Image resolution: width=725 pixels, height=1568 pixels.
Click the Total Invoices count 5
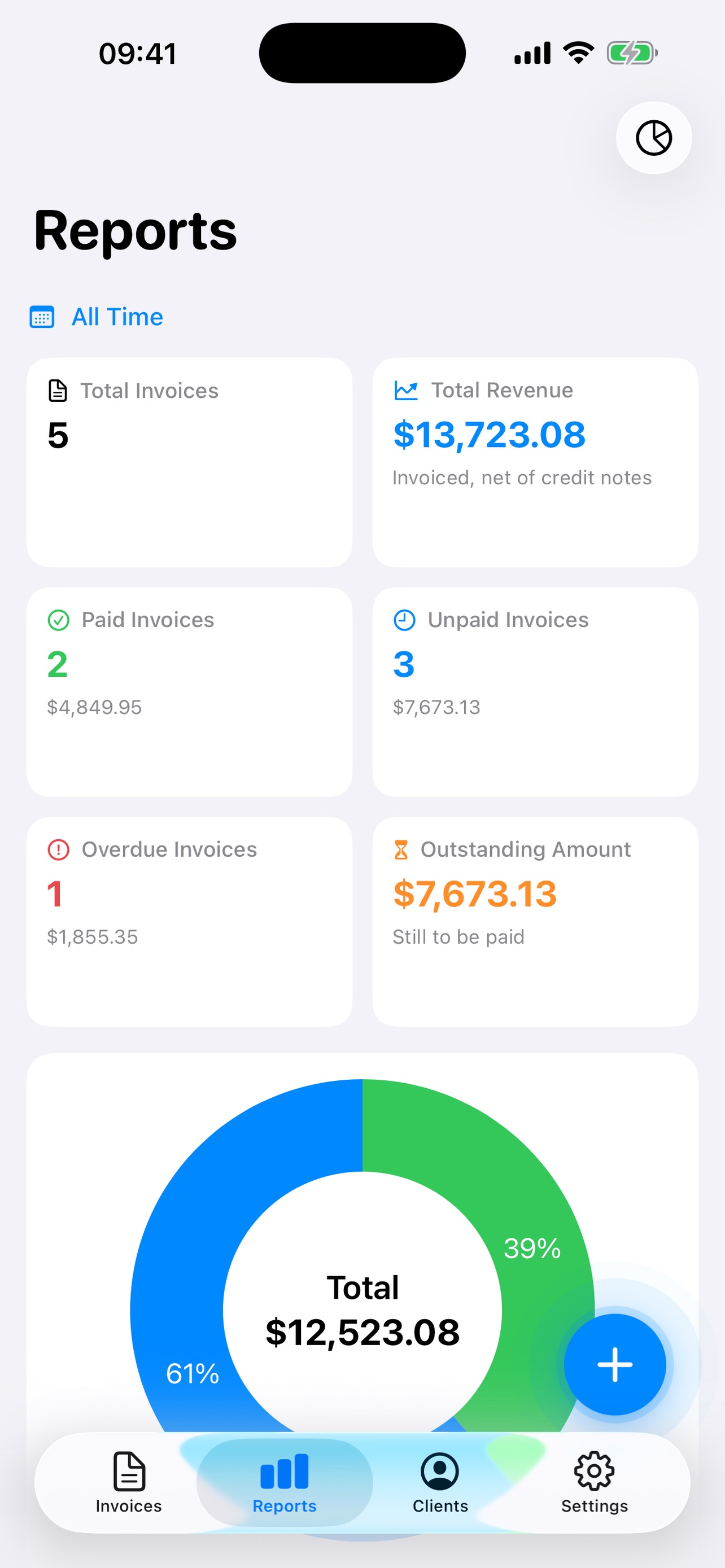point(58,435)
